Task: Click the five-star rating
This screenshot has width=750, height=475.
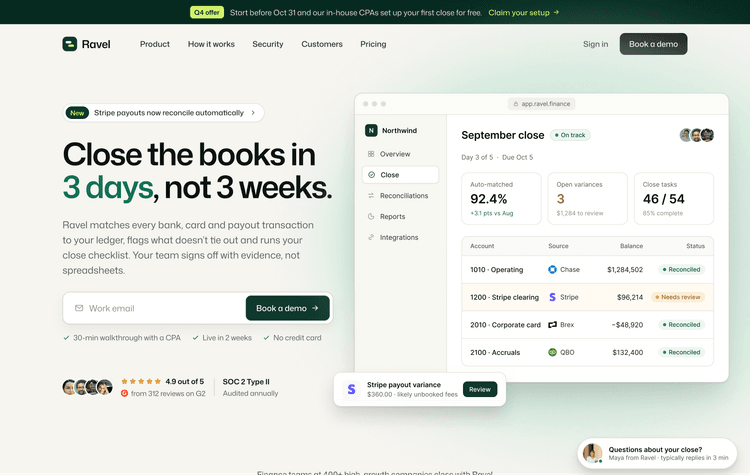Action: pyautogui.click(x=141, y=381)
